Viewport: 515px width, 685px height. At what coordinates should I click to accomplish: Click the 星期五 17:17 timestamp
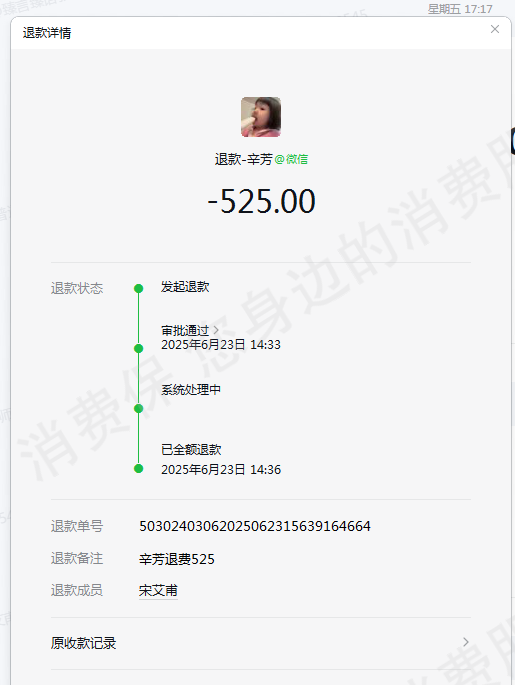coord(460,9)
